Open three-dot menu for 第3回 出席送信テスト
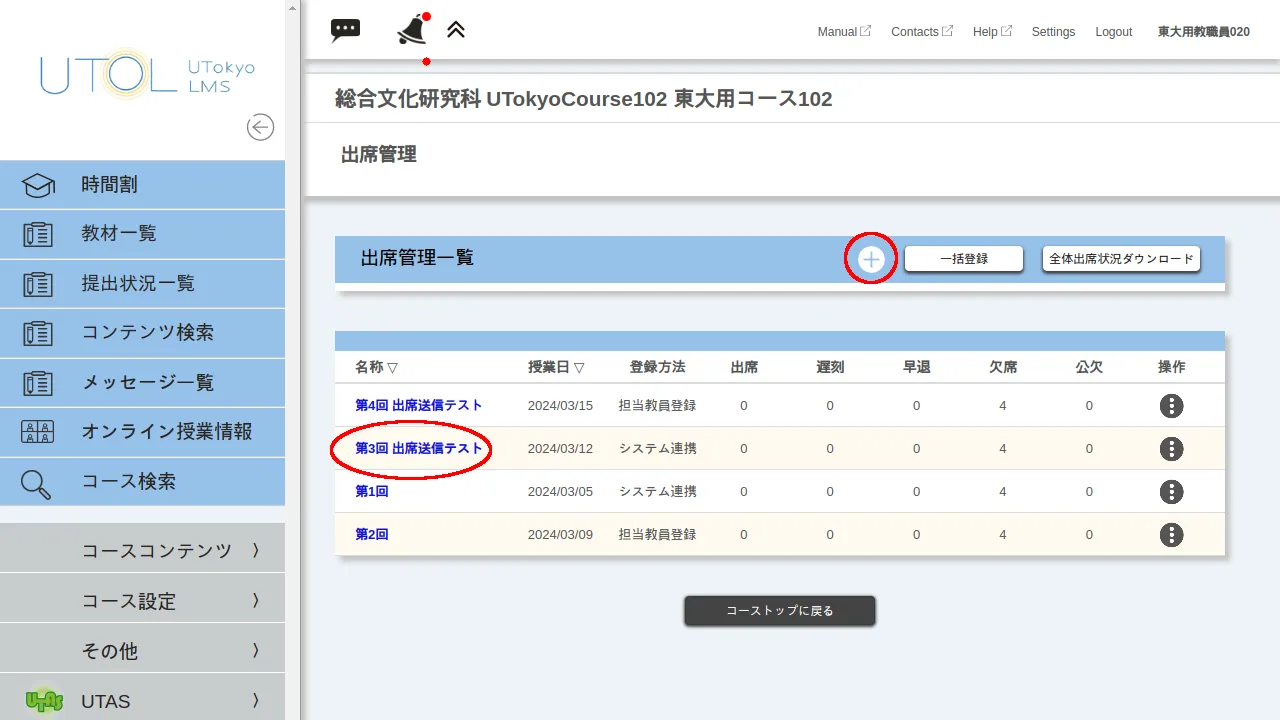Viewport: 1280px width, 720px height. pos(1171,449)
